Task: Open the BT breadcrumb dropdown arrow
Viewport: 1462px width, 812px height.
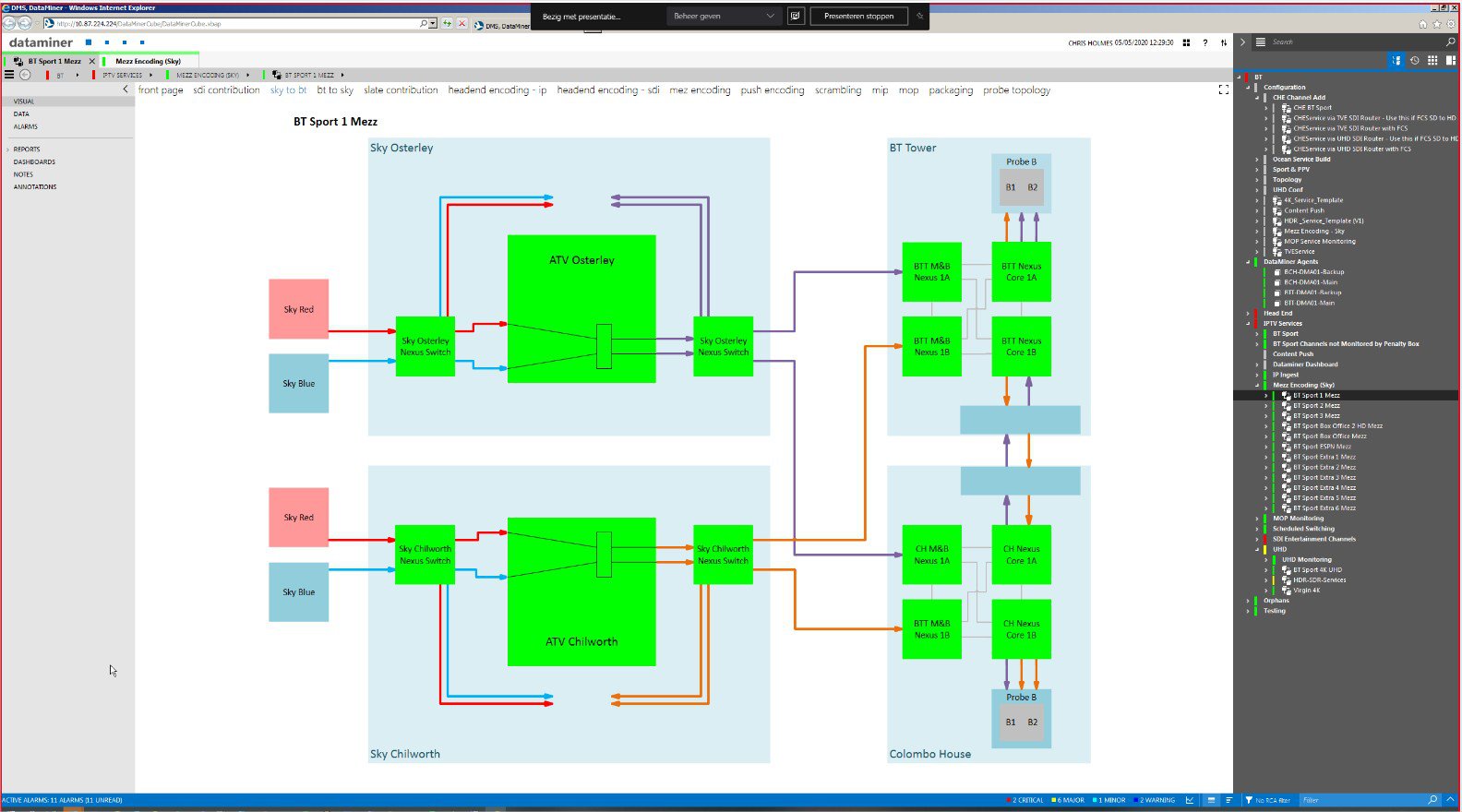Action: click(x=78, y=75)
